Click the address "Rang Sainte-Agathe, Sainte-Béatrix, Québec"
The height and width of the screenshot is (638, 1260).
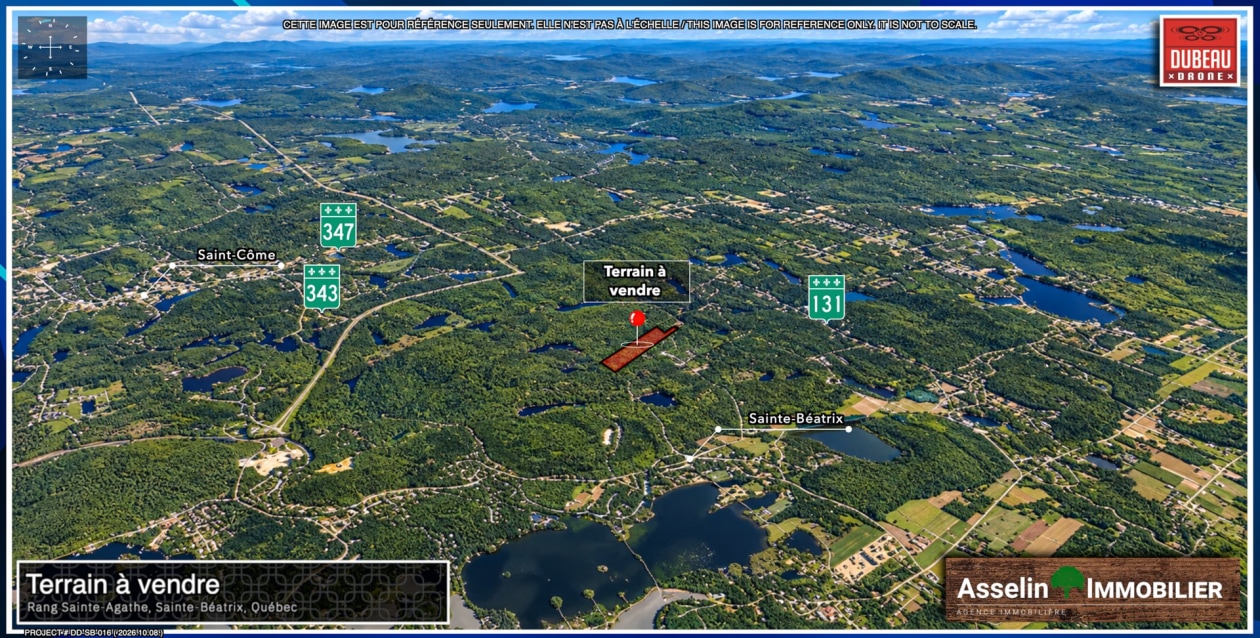[x=161, y=608]
